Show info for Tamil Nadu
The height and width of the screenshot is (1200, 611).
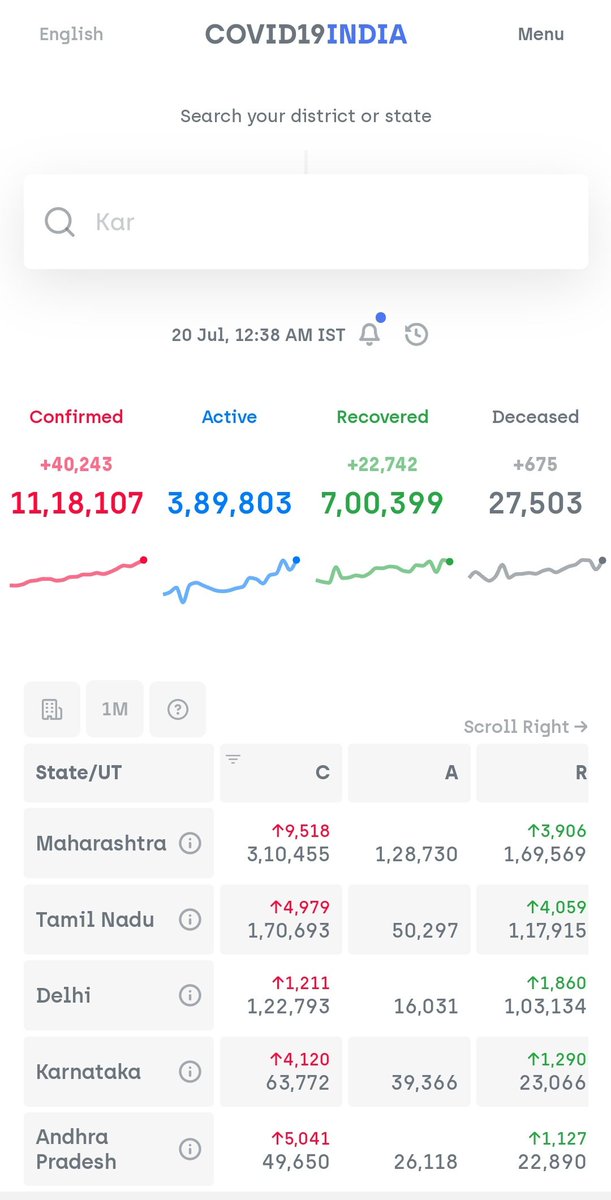pos(189,919)
